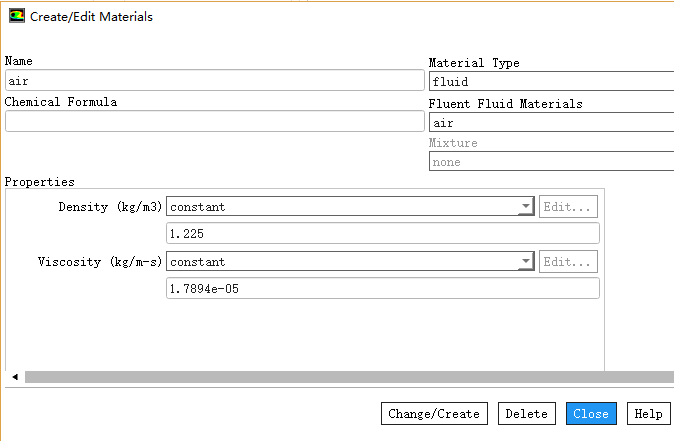Click the Mixture dropdown showing none
The width and height of the screenshot is (674, 441).
(550, 162)
